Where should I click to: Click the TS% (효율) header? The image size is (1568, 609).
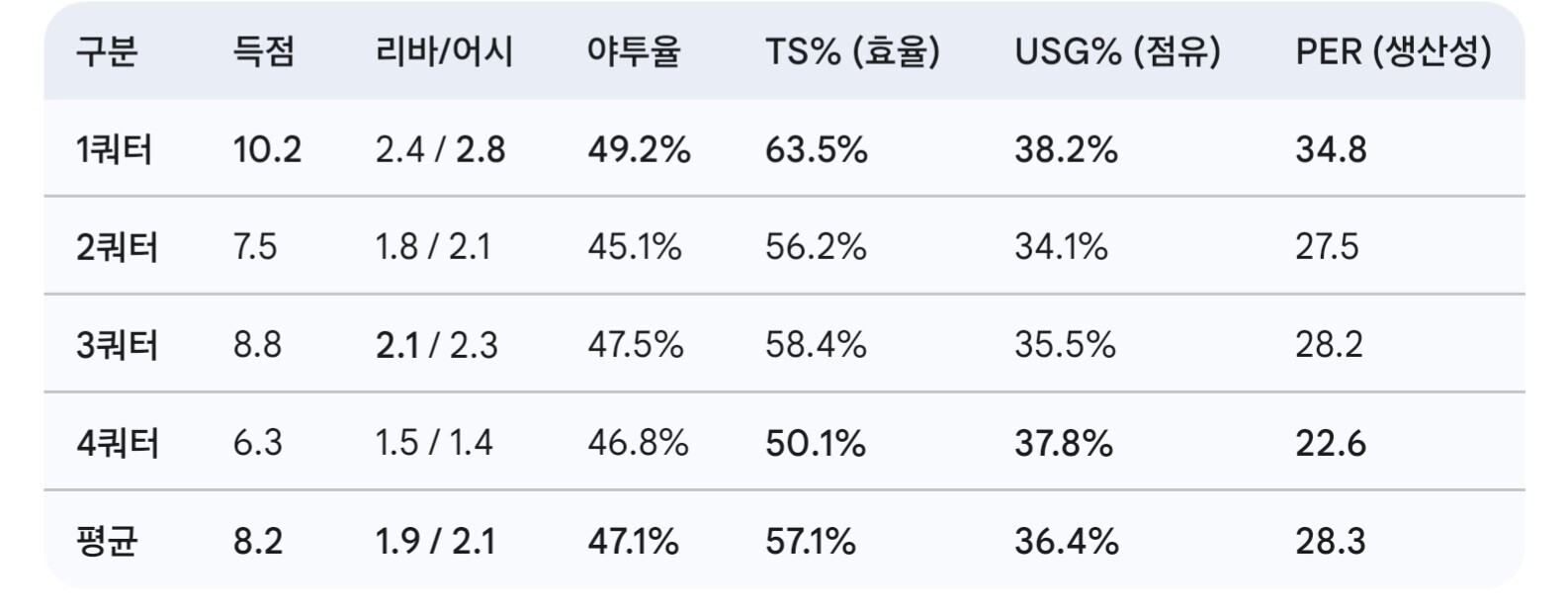click(x=852, y=51)
